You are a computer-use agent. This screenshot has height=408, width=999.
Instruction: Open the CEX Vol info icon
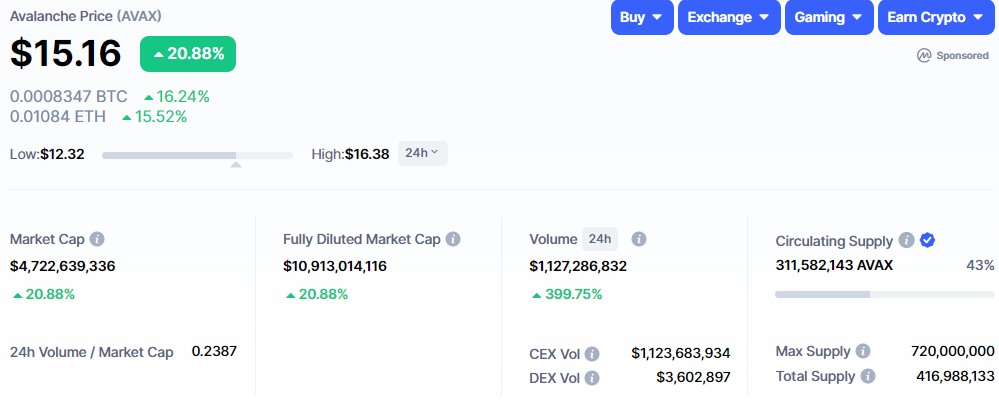(592, 354)
